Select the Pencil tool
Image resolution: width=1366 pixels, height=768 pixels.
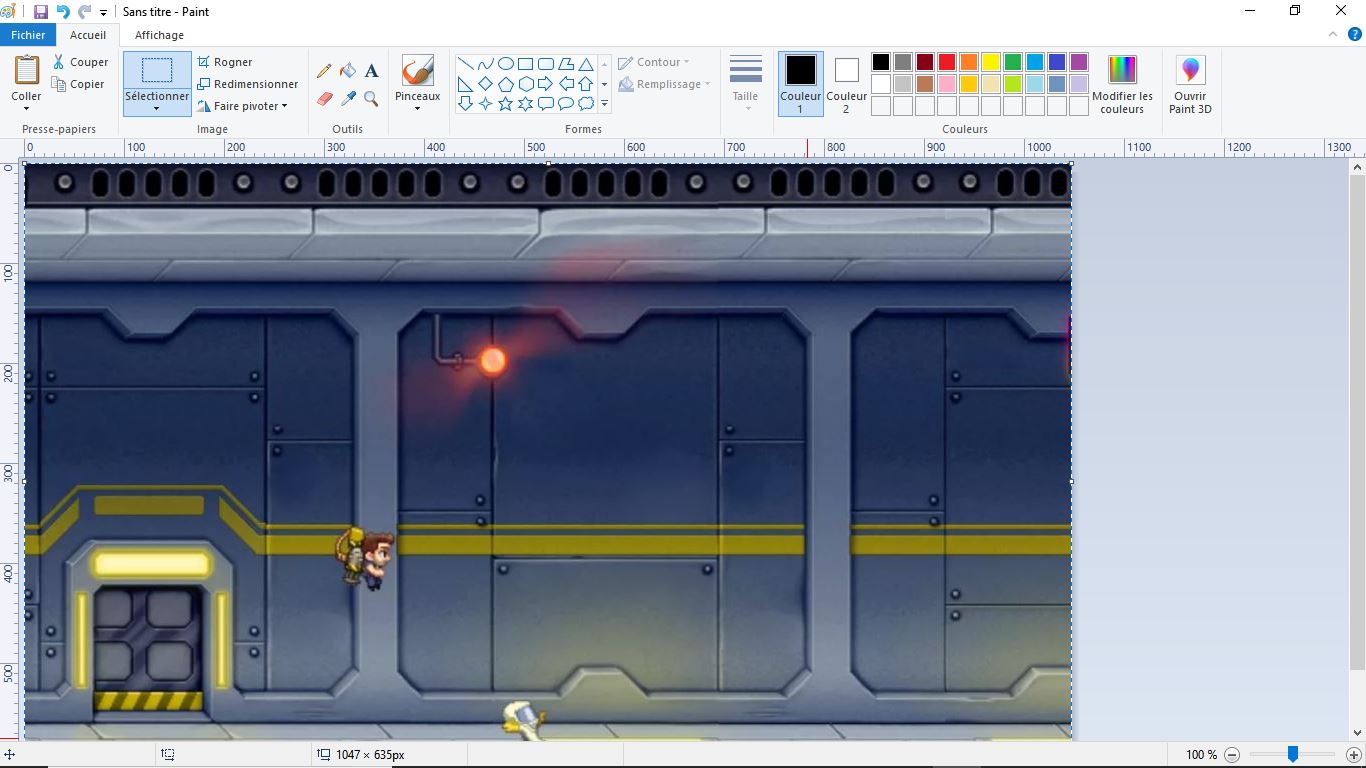pos(324,71)
